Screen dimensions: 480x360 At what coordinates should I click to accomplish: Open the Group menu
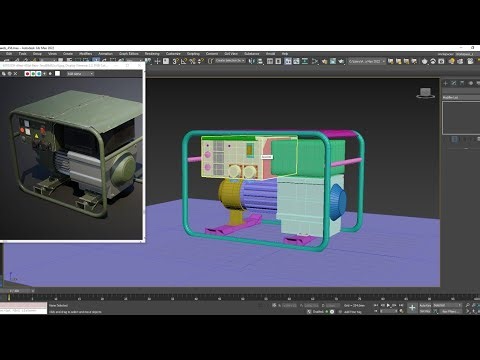(37, 54)
